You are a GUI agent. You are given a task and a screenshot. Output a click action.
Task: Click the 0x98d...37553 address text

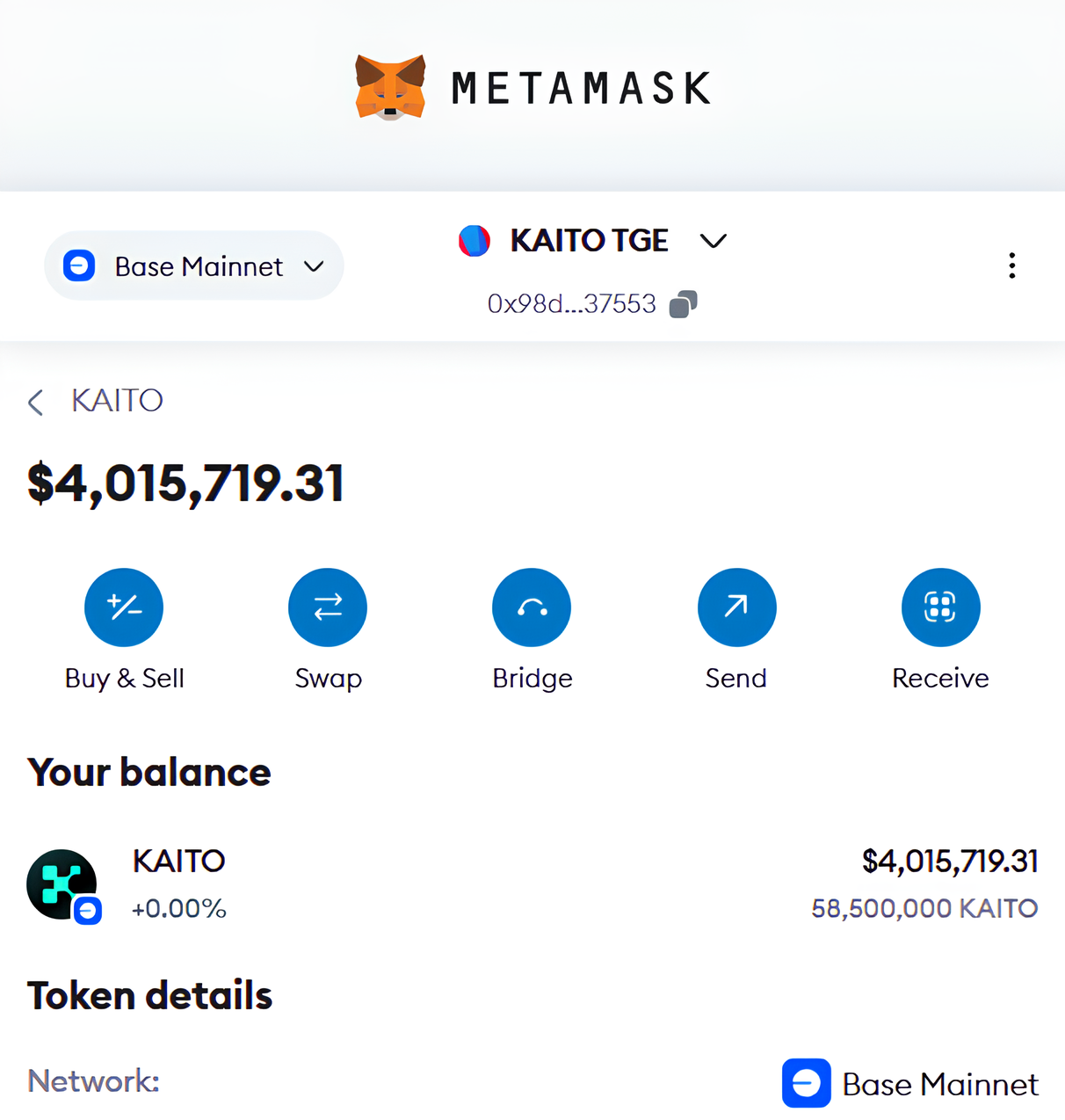tap(572, 304)
